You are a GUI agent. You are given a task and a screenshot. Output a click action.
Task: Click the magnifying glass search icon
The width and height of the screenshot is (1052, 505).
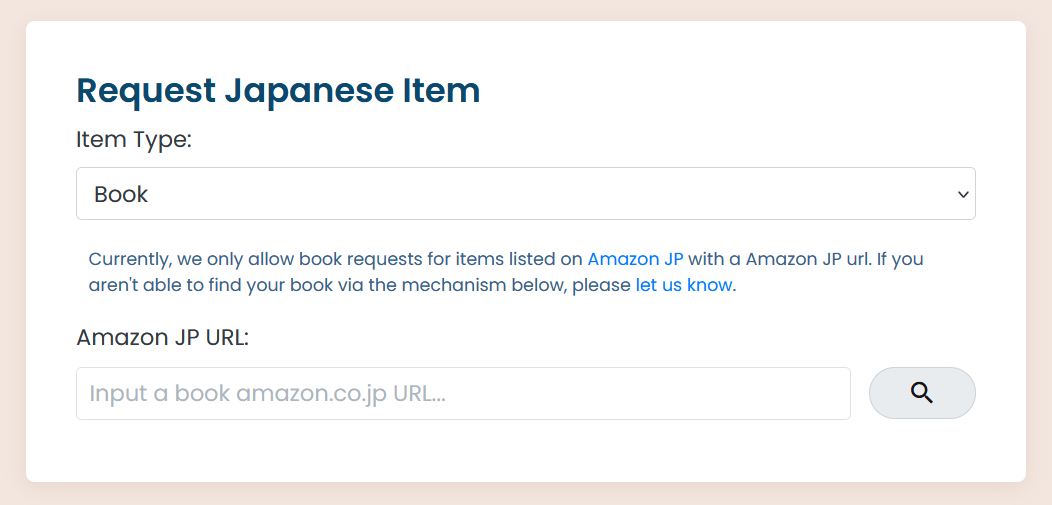coord(922,393)
